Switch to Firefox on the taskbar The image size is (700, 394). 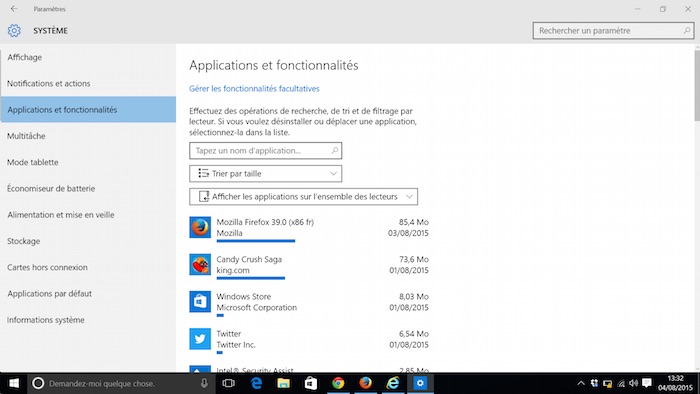point(365,383)
